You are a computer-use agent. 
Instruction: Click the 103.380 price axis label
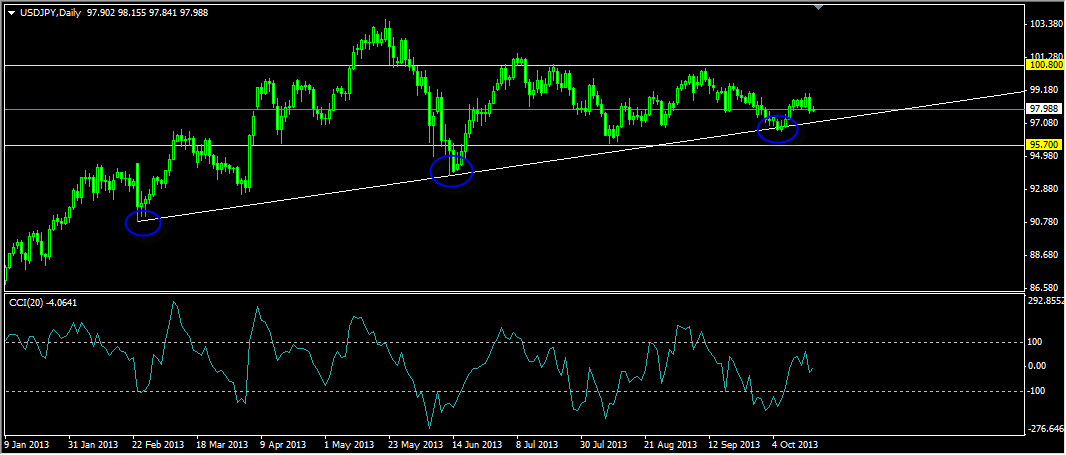tap(1046, 24)
